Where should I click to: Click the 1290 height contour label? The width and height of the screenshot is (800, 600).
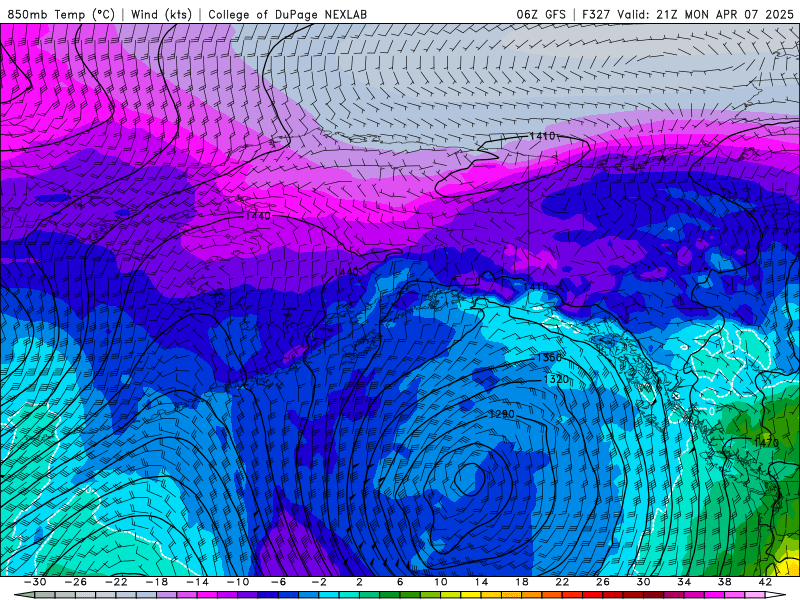click(x=502, y=414)
